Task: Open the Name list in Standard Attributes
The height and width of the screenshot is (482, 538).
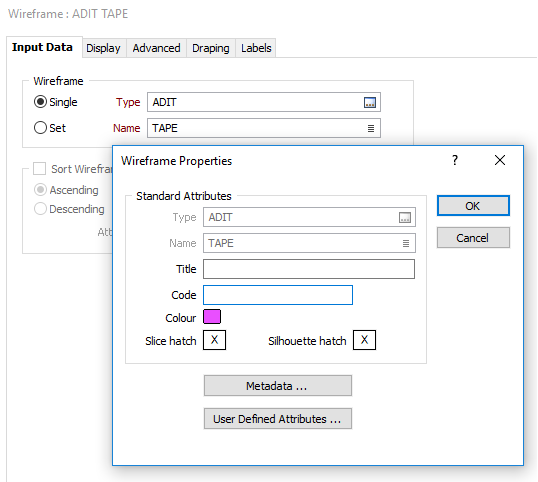Action: point(406,243)
